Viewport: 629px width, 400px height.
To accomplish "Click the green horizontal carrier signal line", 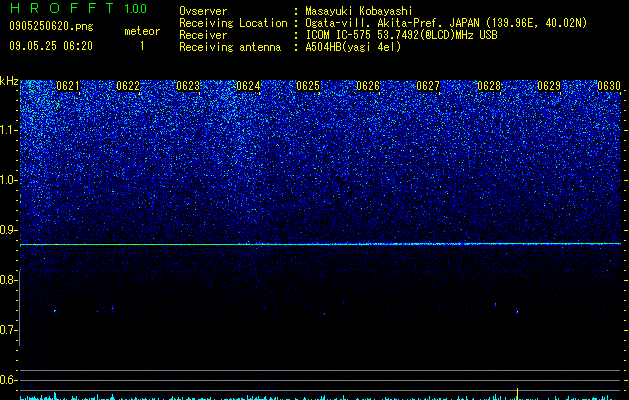I will 320,244.
